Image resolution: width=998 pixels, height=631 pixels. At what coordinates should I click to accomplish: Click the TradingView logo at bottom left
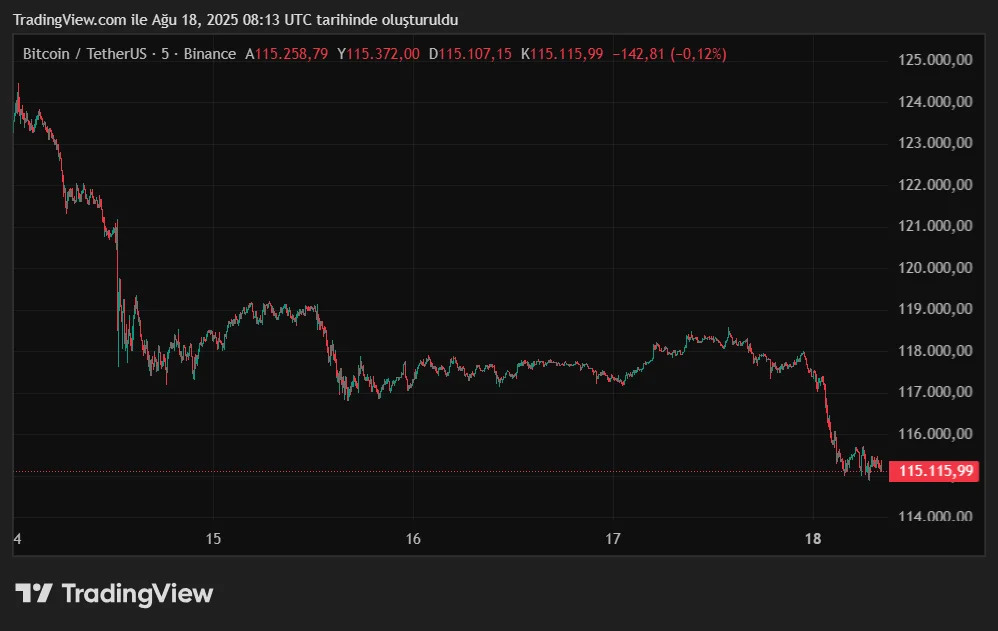click(114, 593)
